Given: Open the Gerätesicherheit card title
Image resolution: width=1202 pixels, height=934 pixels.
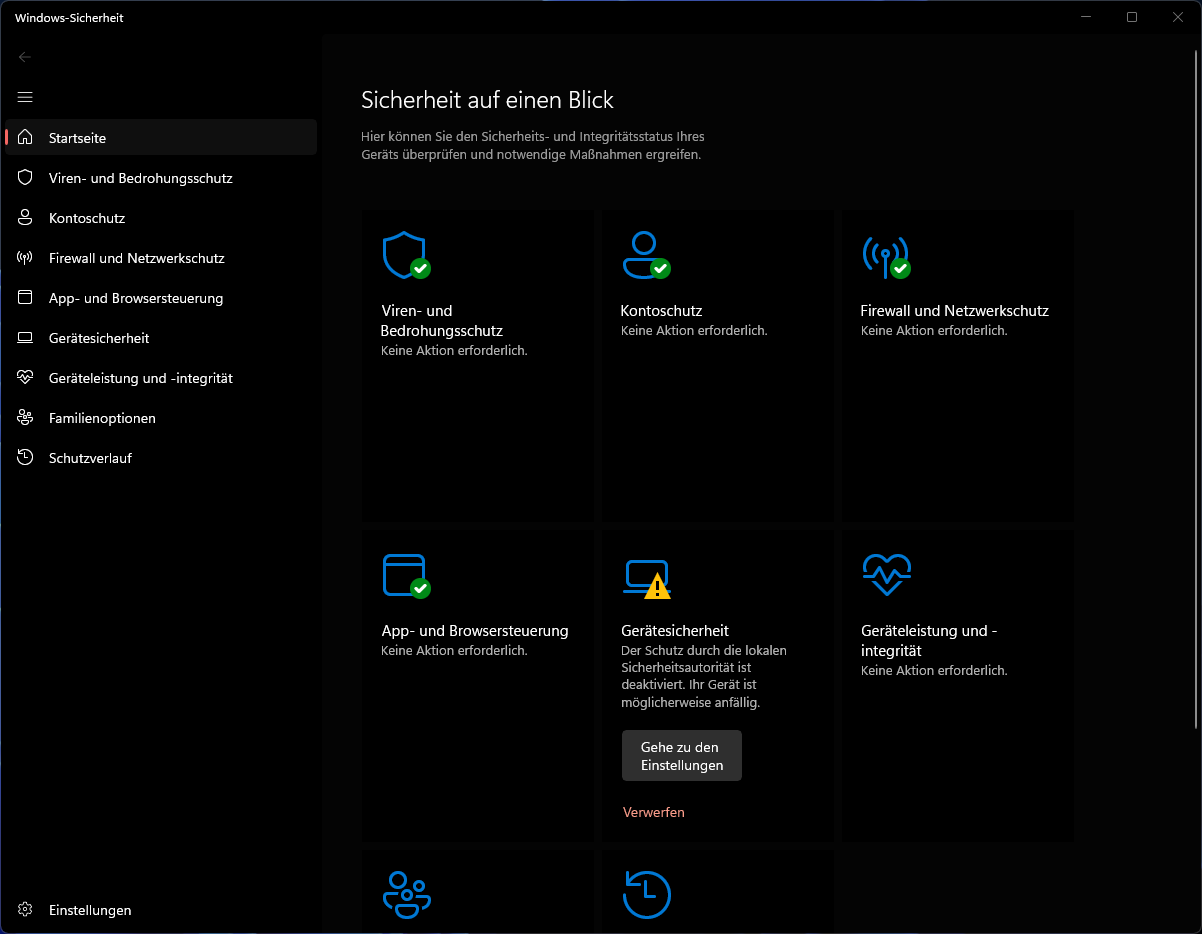Looking at the screenshot, I should pos(675,630).
